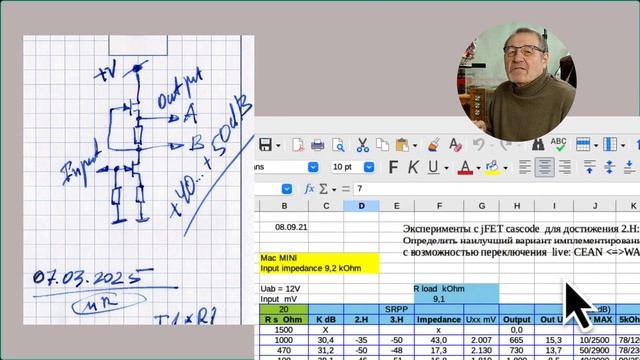Open the Function Wizard fx
The width and height of the screenshot is (640, 360).
pos(309,189)
